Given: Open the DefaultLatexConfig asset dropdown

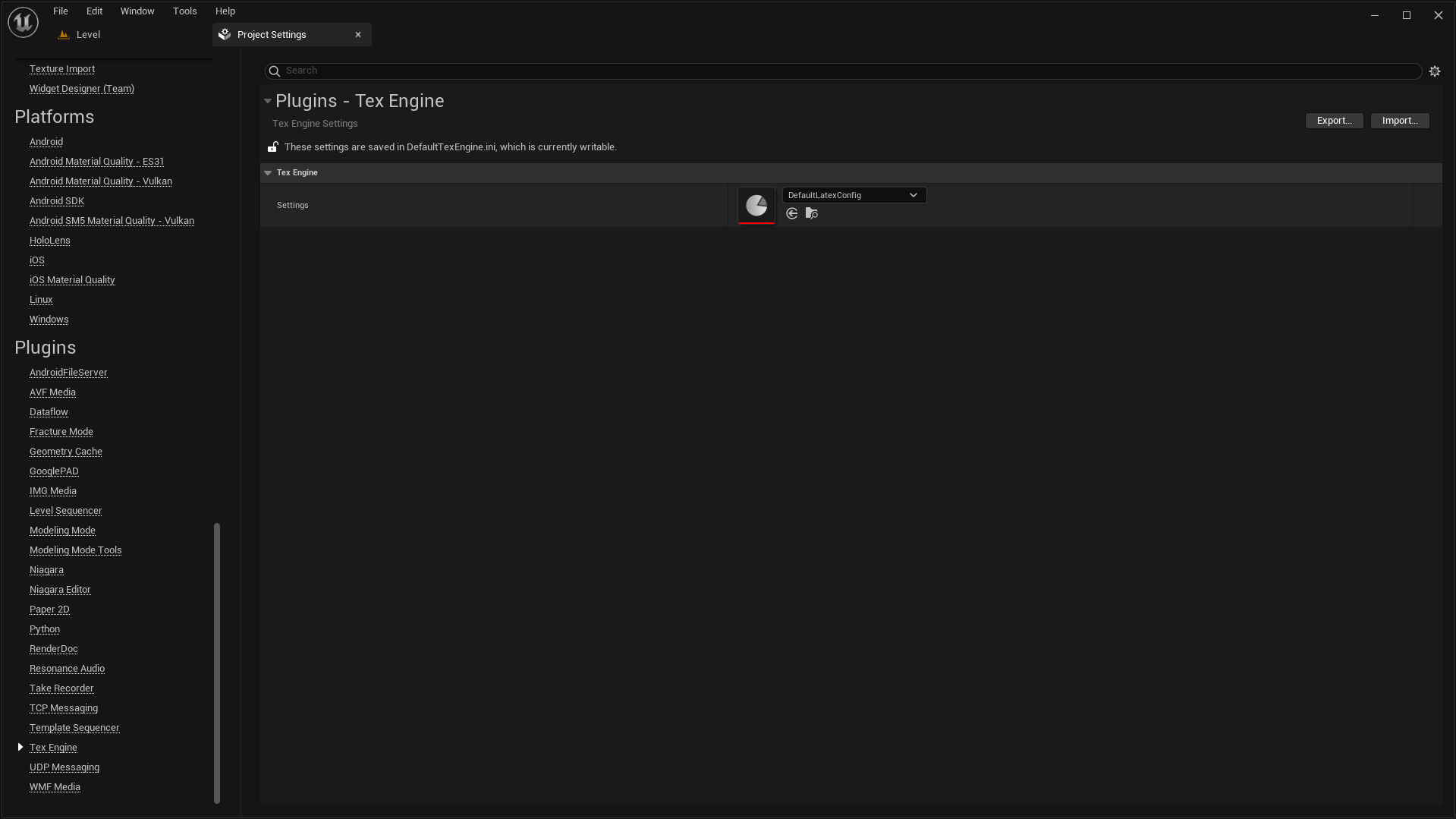Looking at the screenshot, I should [x=854, y=195].
